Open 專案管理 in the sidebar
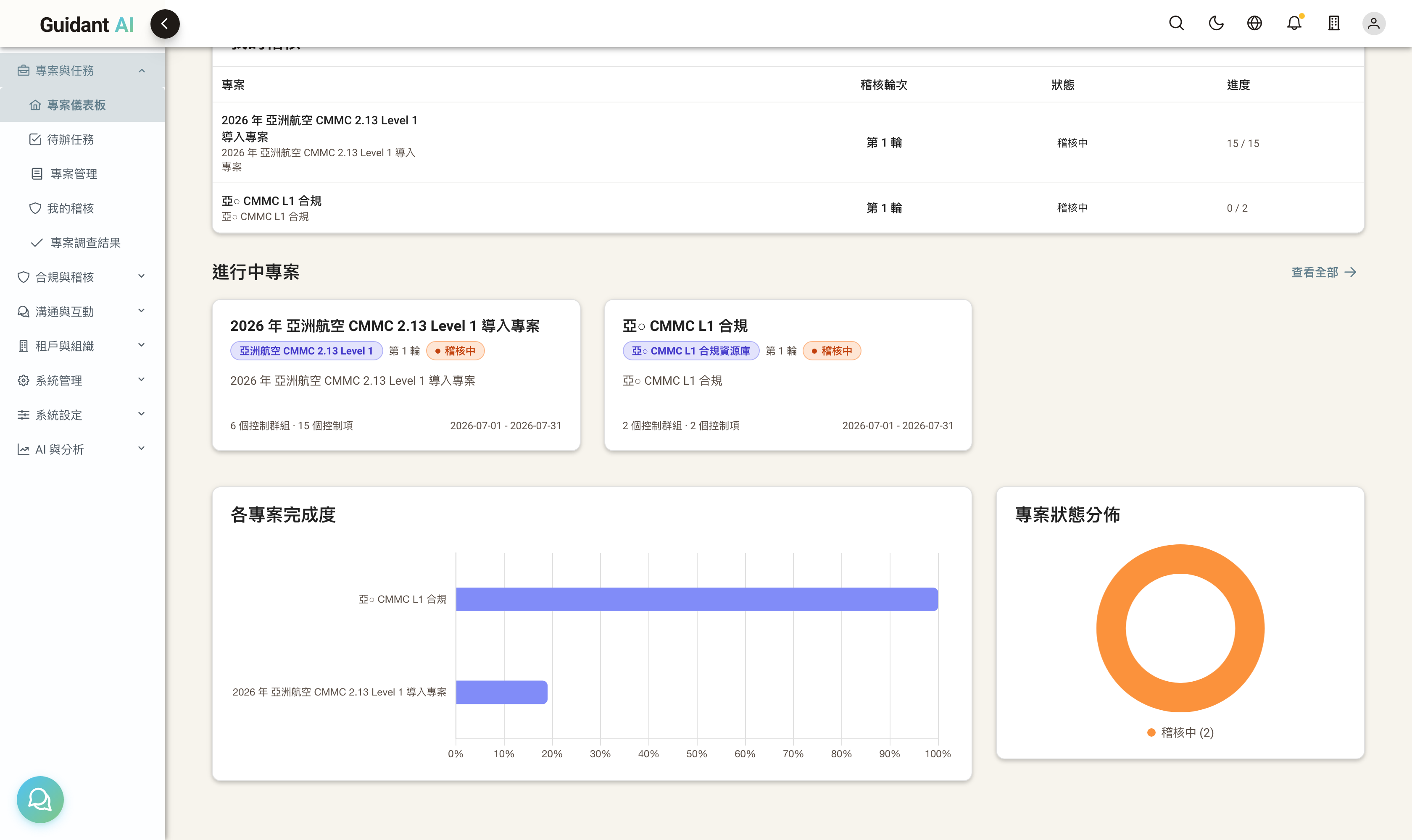This screenshot has height=840, width=1412. (x=82, y=174)
